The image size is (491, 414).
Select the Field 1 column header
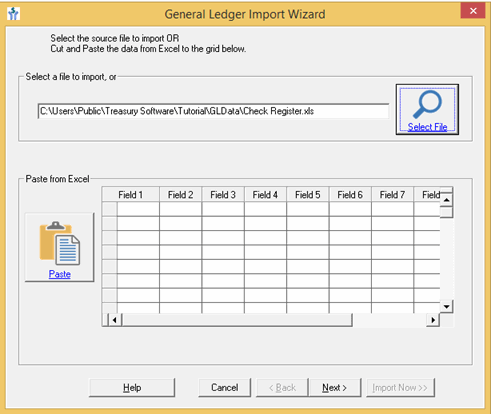pos(131,195)
